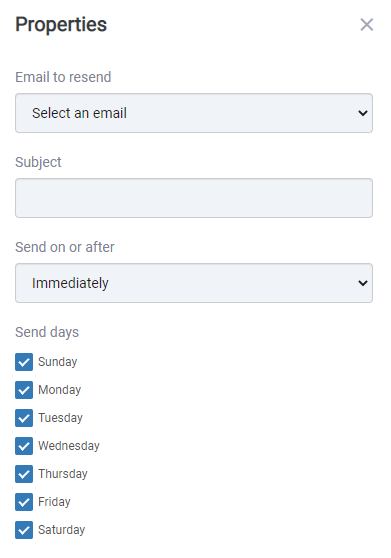Open the 'Immediately' timing dropdown
391x558 pixels.
tap(194, 283)
